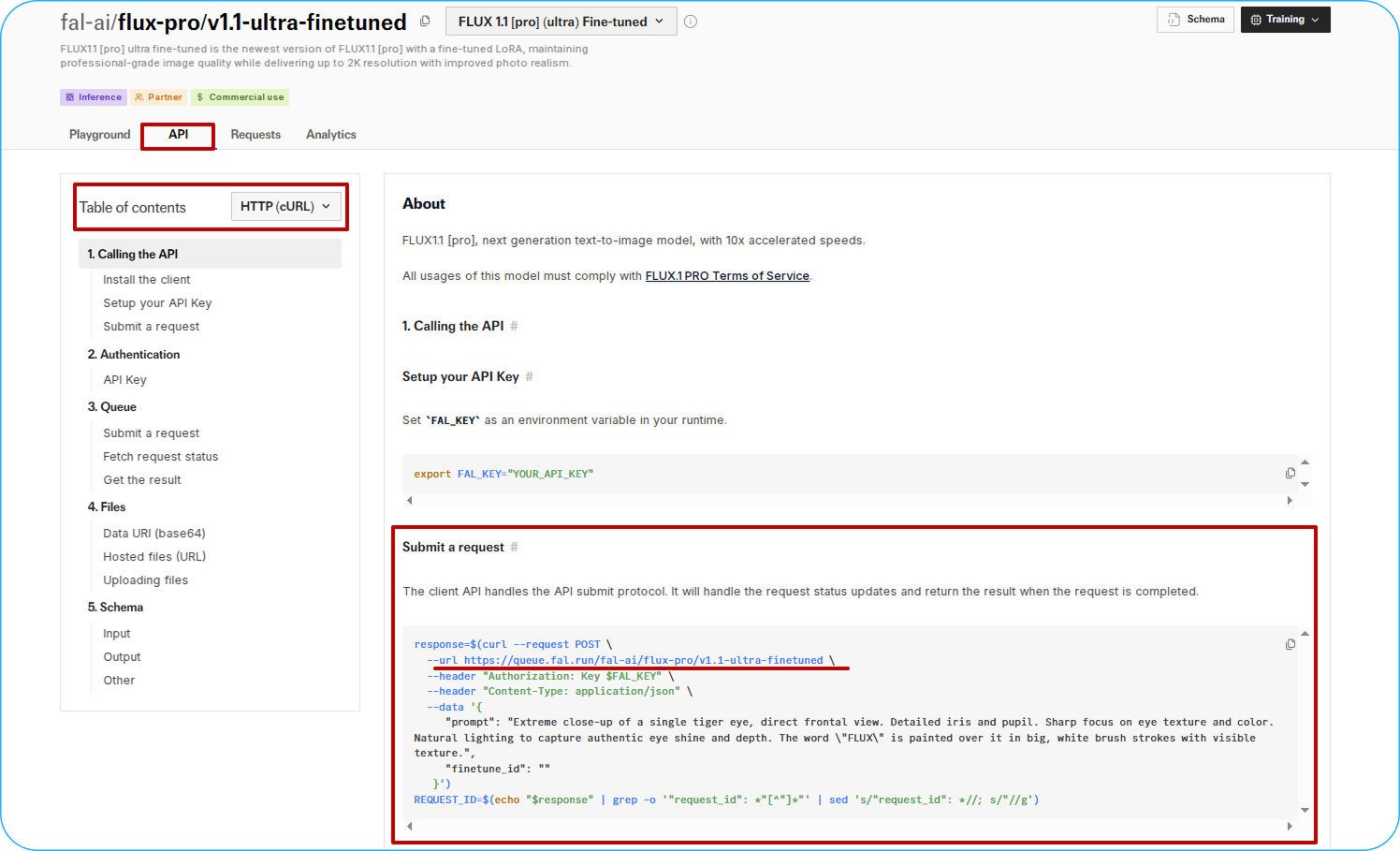Copy the model name next to the title
This screenshot has height=851, width=1400.
[x=425, y=21]
